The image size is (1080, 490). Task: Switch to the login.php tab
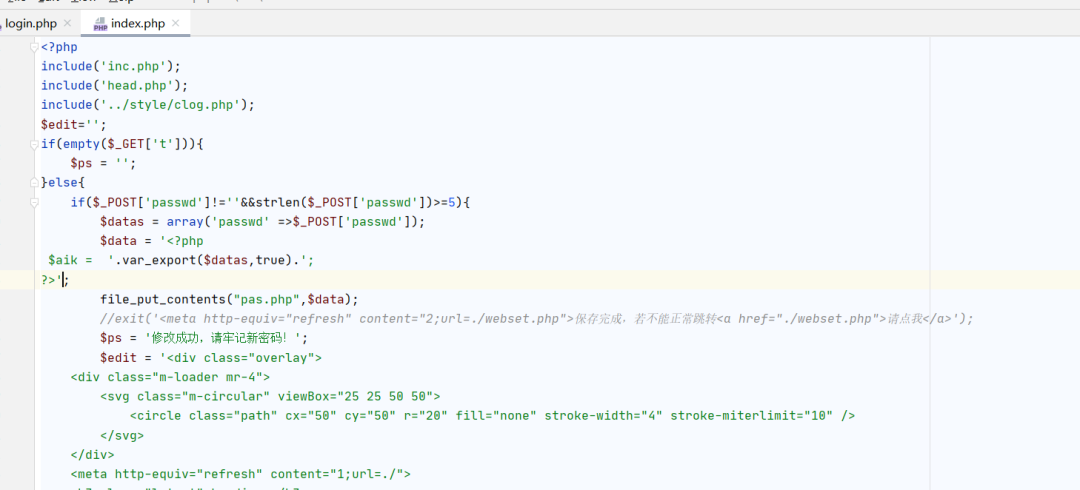(31, 23)
